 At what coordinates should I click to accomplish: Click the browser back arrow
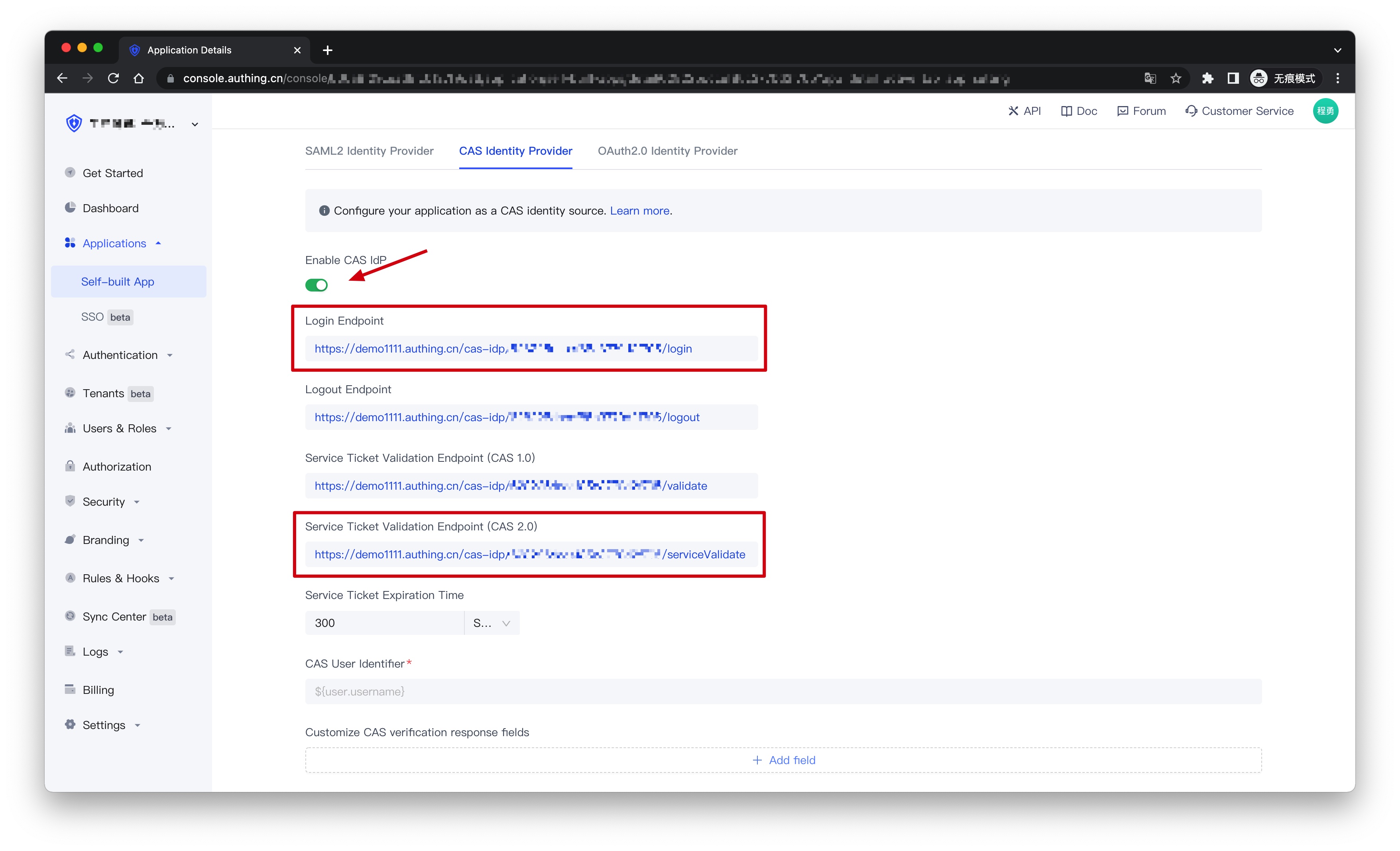[63, 79]
